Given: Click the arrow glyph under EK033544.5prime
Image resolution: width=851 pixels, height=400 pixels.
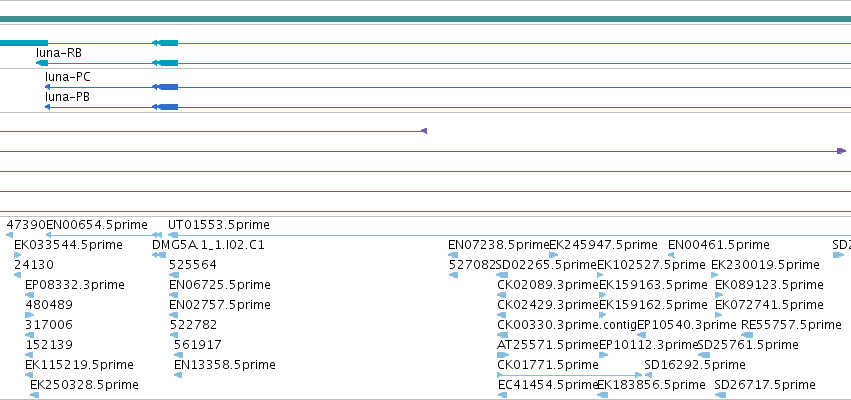Looking at the screenshot, I should click(x=17, y=255).
